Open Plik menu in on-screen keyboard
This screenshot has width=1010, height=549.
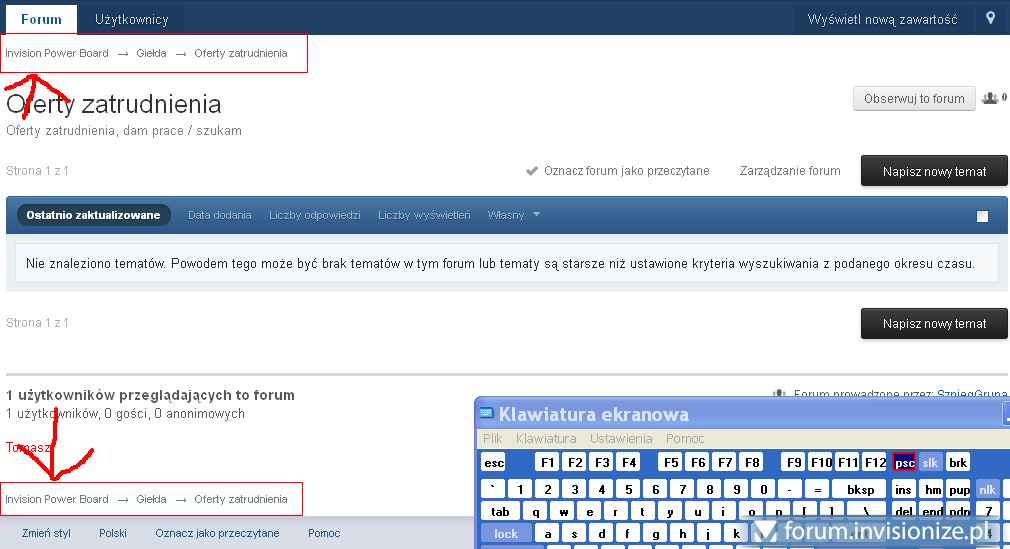point(493,439)
